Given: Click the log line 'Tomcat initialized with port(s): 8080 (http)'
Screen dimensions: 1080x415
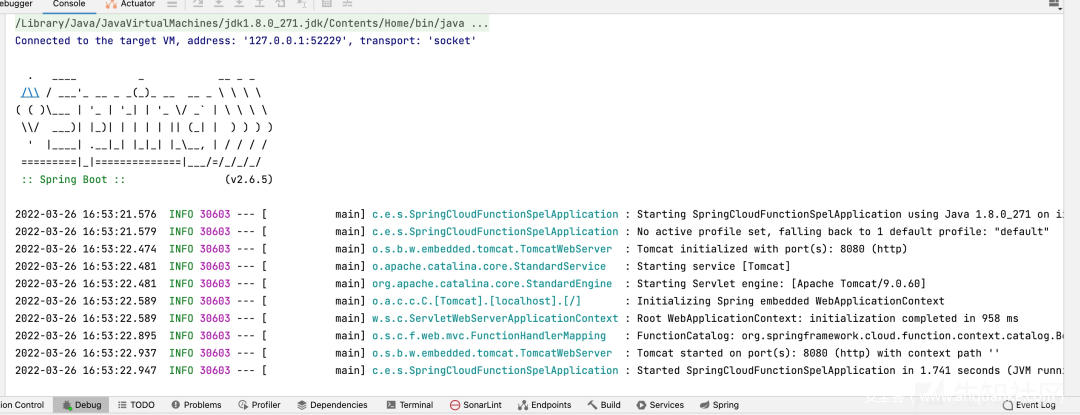Looking at the screenshot, I should 772,248.
